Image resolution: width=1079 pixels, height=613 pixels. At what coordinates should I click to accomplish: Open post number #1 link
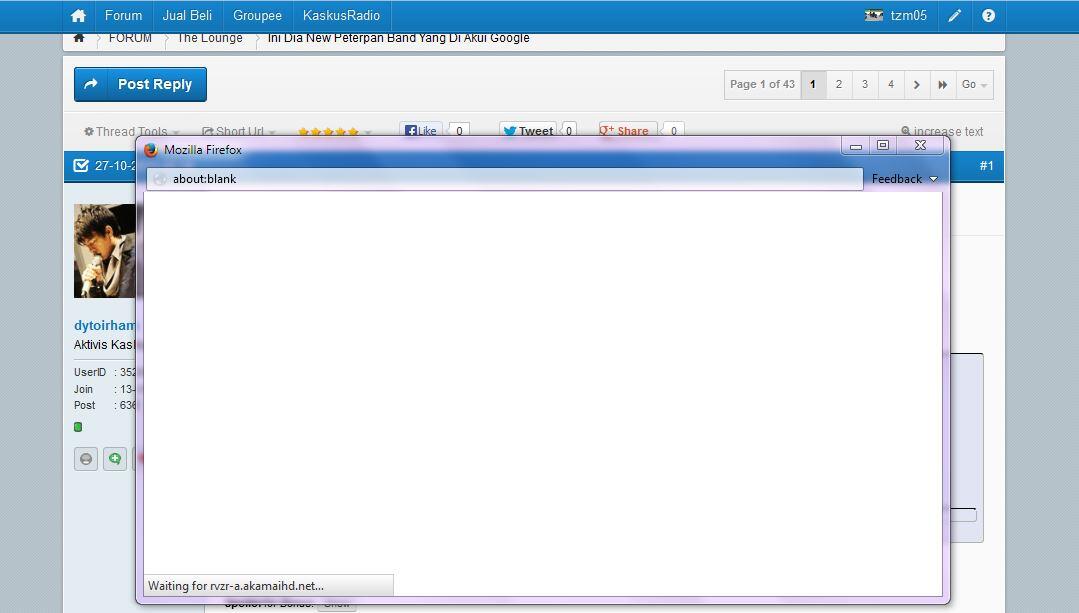[x=986, y=166]
